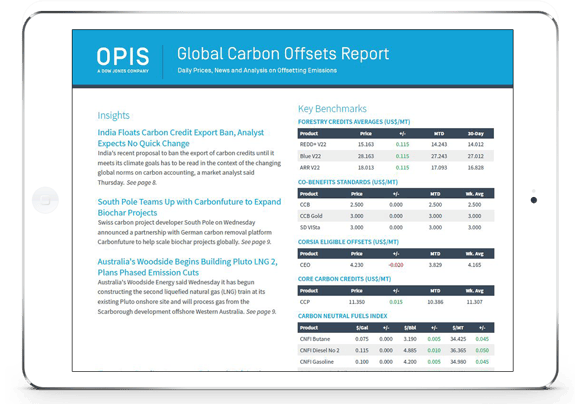The height and width of the screenshot is (404, 575).
Task: Open South Pole Teams Up with Carbonfuture article
Action: (x=189, y=207)
